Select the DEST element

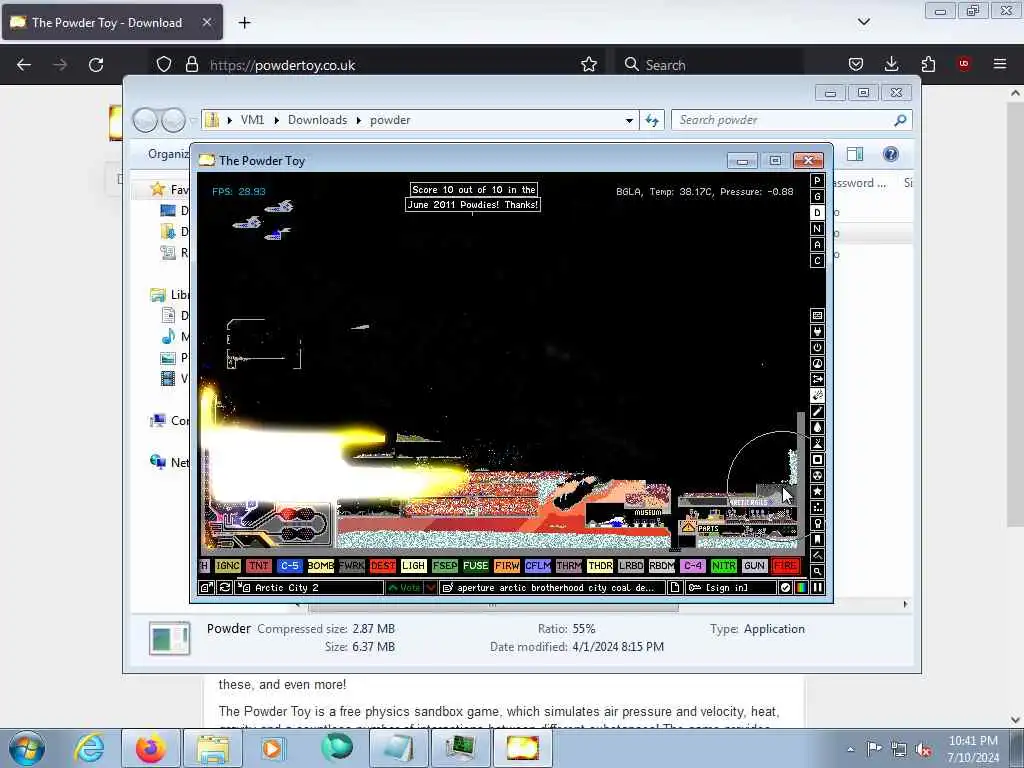point(383,566)
